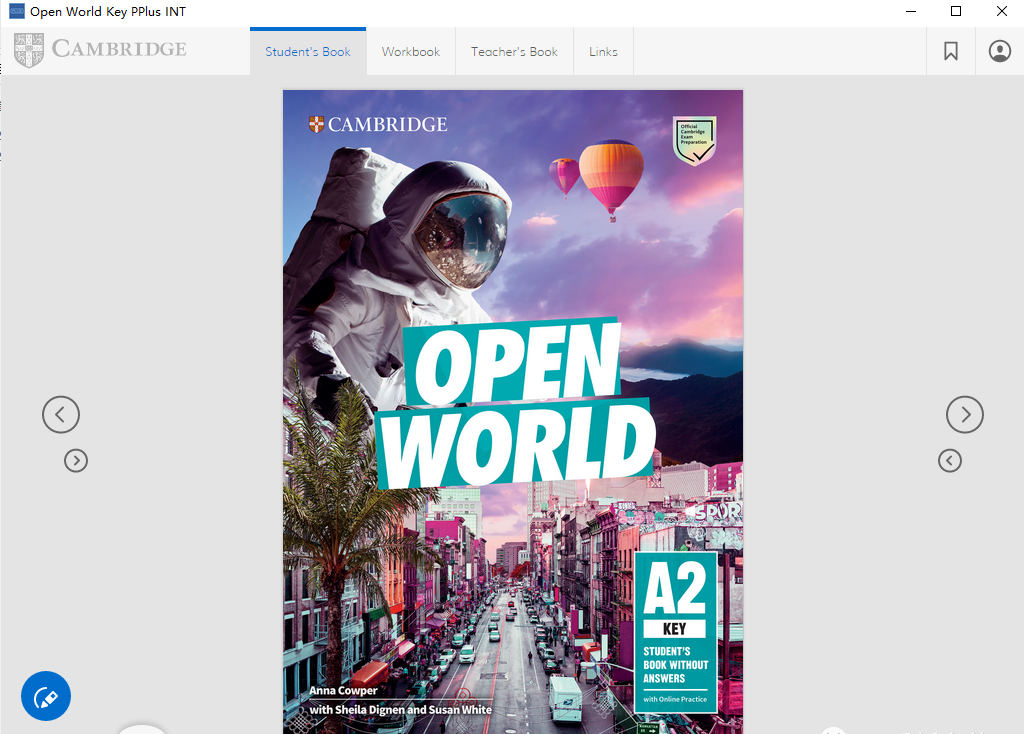Open the bookmark icon in the header

pos(951,51)
